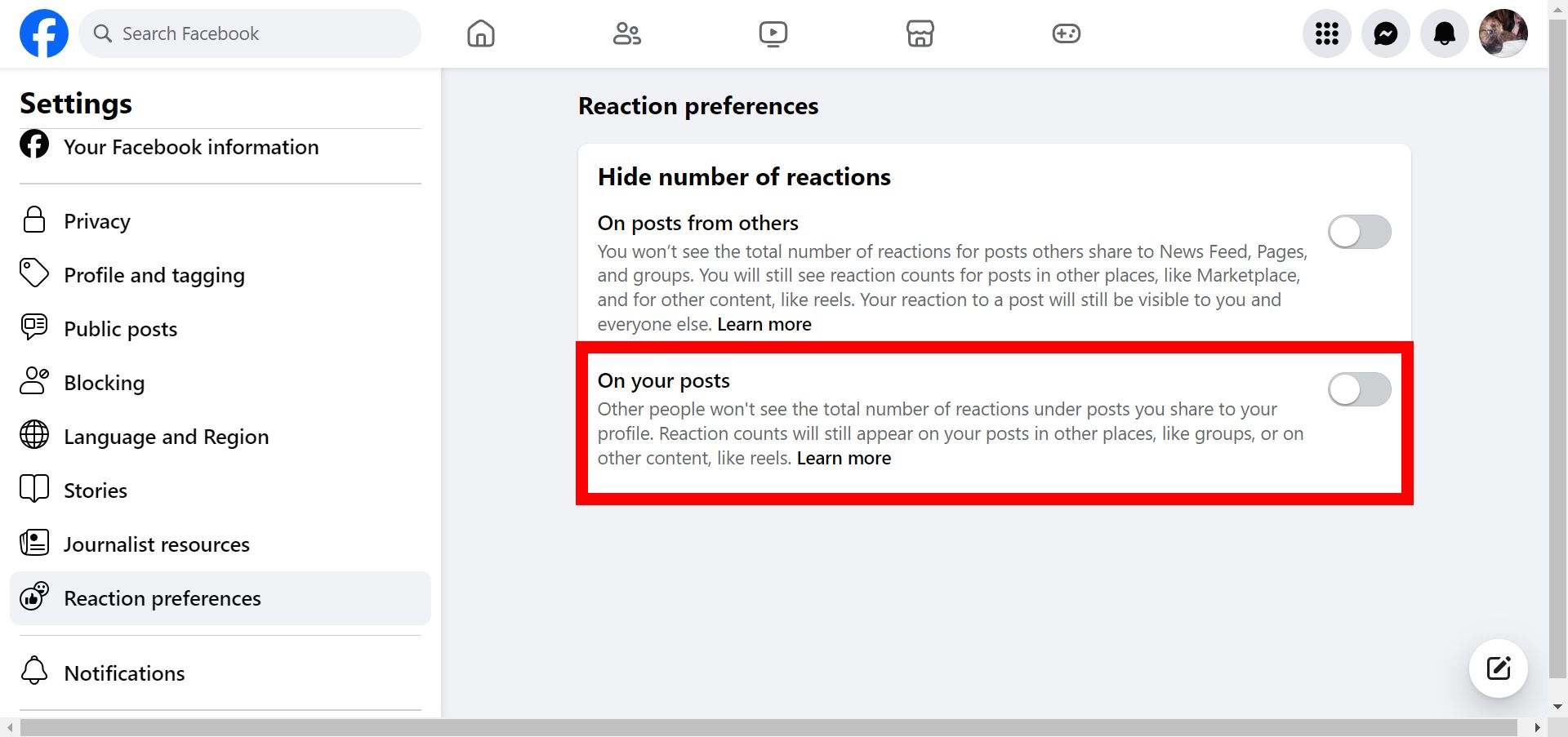Open the Gaming icon
Image resolution: width=1568 pixels, height=737 pixels.
click(x=1067, y=33)
